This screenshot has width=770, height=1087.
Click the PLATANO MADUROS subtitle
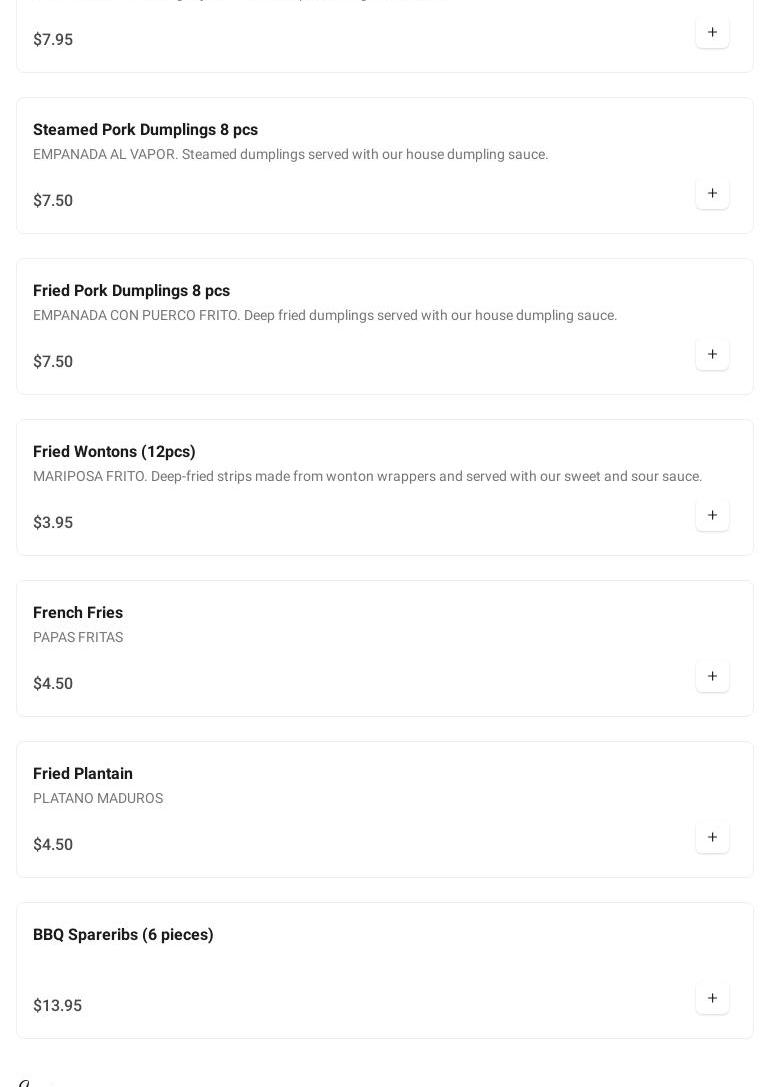[98, 799]
